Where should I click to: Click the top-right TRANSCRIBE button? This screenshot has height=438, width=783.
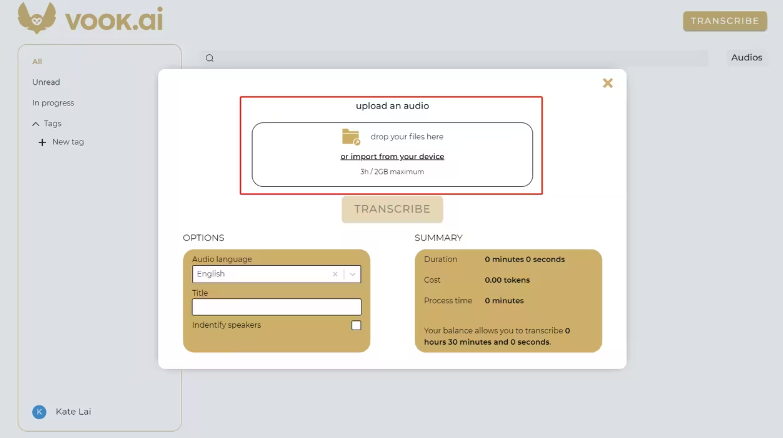[725, 21]
